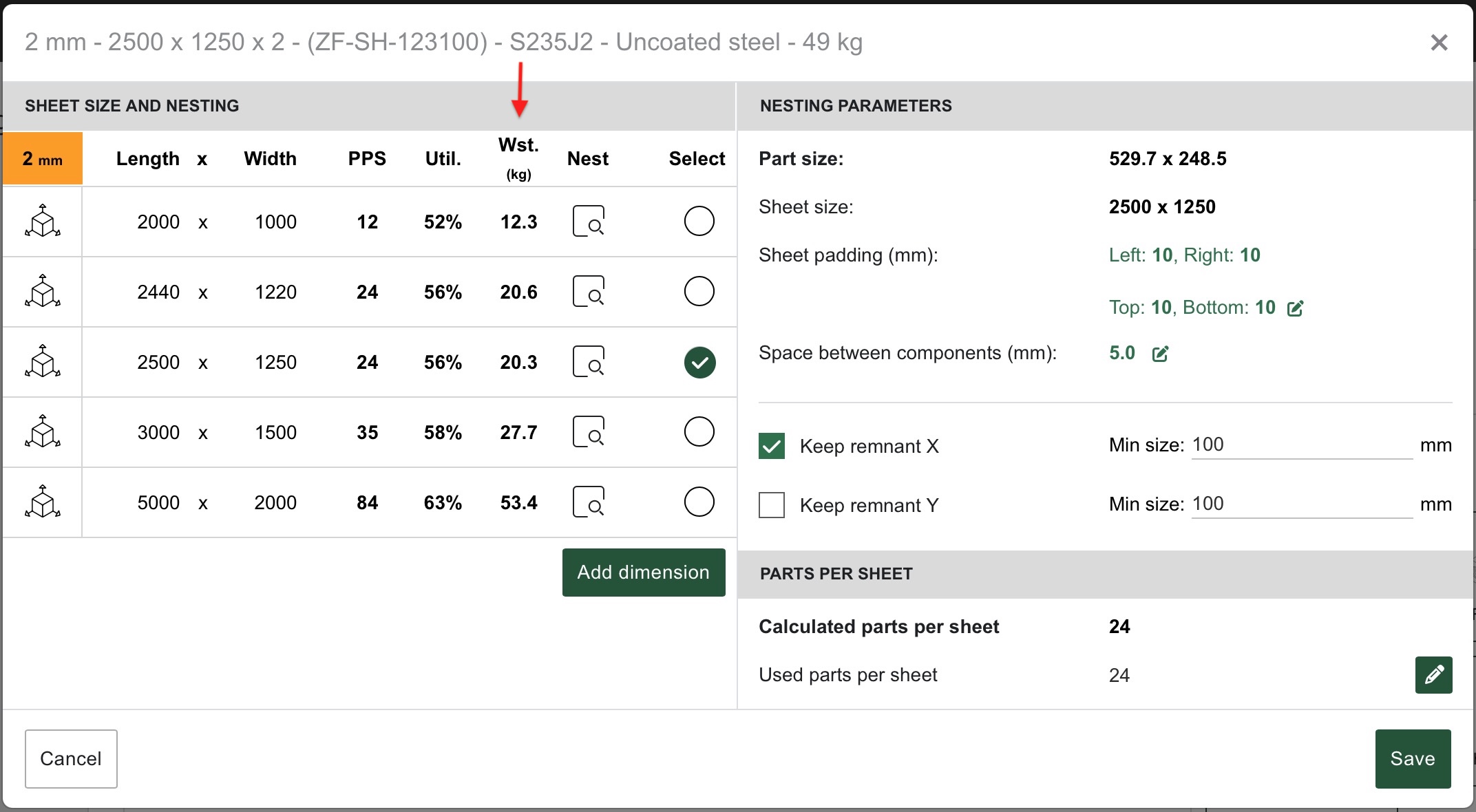Screen dimensions: 1476x812
Task: Cancel the sheet size dialog
Action: pos(71,758)
